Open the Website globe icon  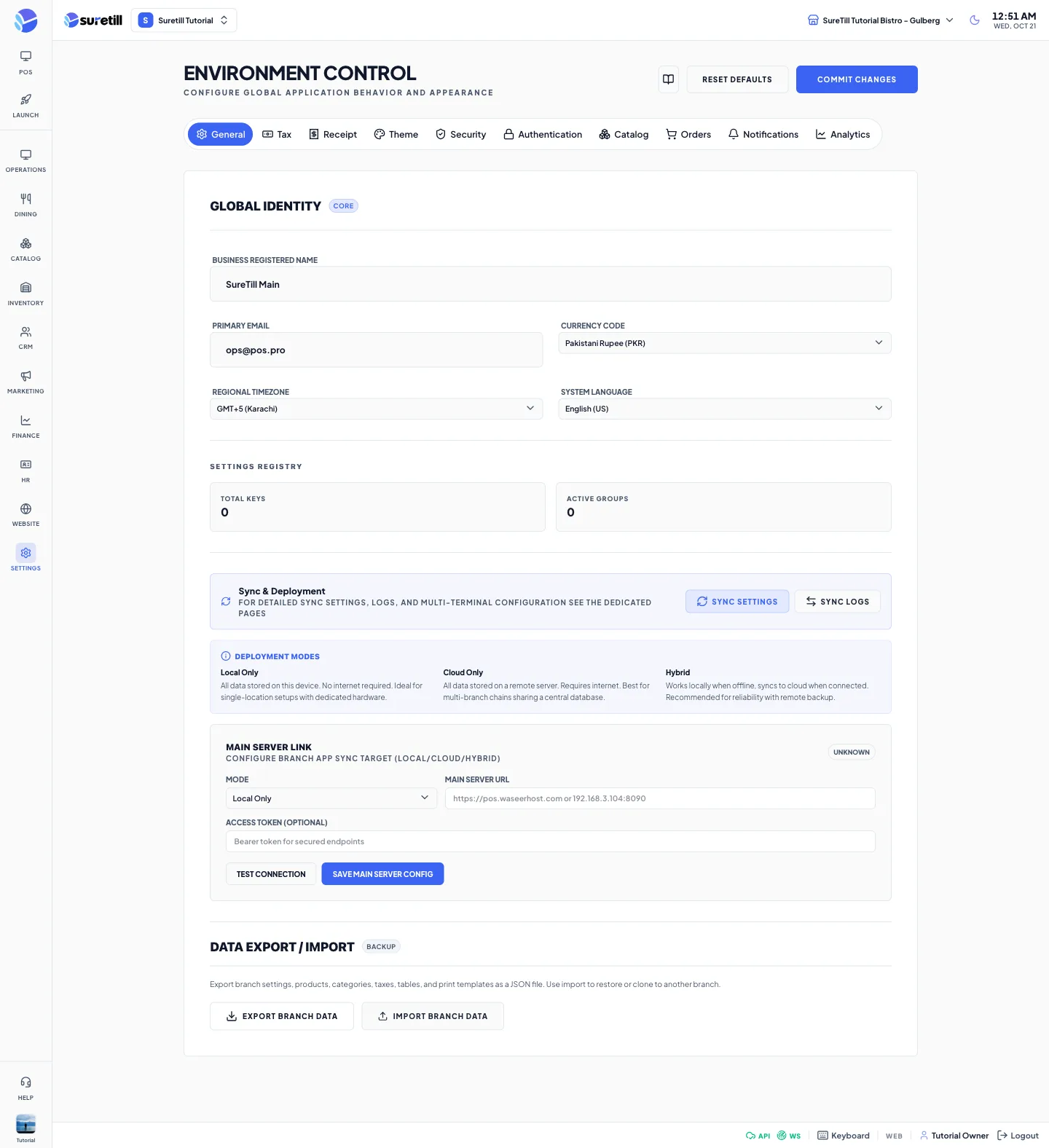coord(25,515)
